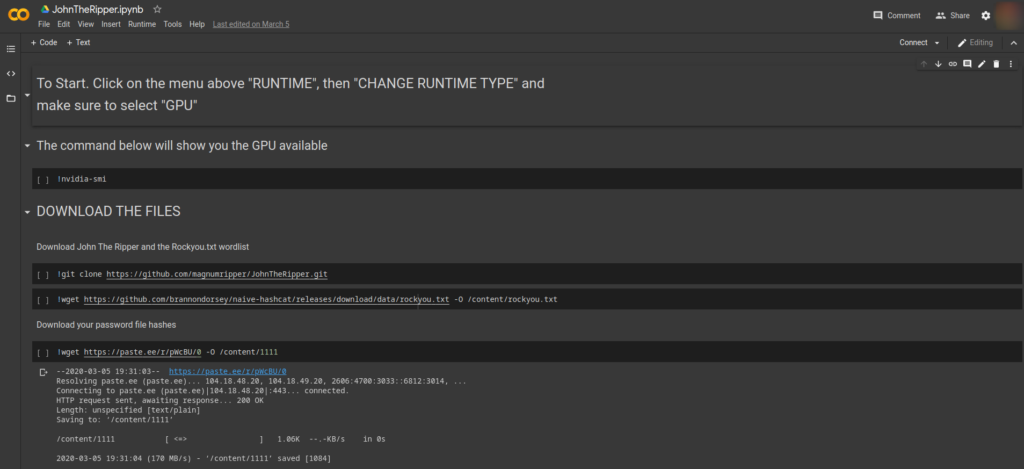1024x469 pixels.
Task: Collapse the 'To Start' section
Action: tap(27, 95)
